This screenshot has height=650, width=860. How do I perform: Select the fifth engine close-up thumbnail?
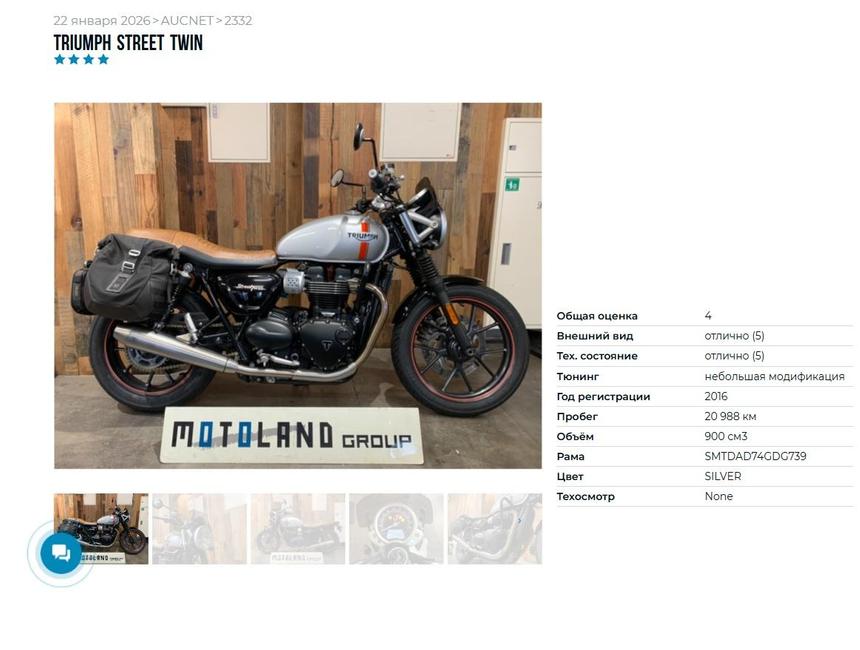tap(495, 529)
